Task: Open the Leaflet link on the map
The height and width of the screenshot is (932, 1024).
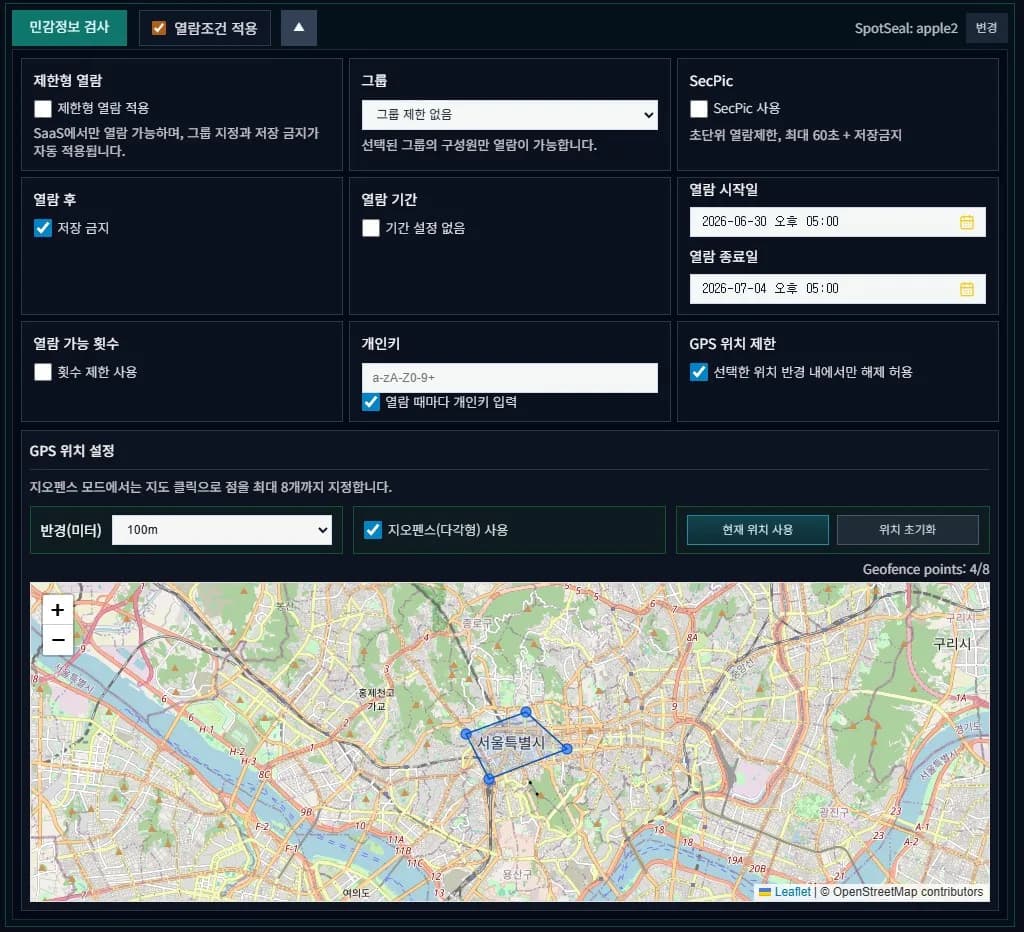Action: point(792,892)
